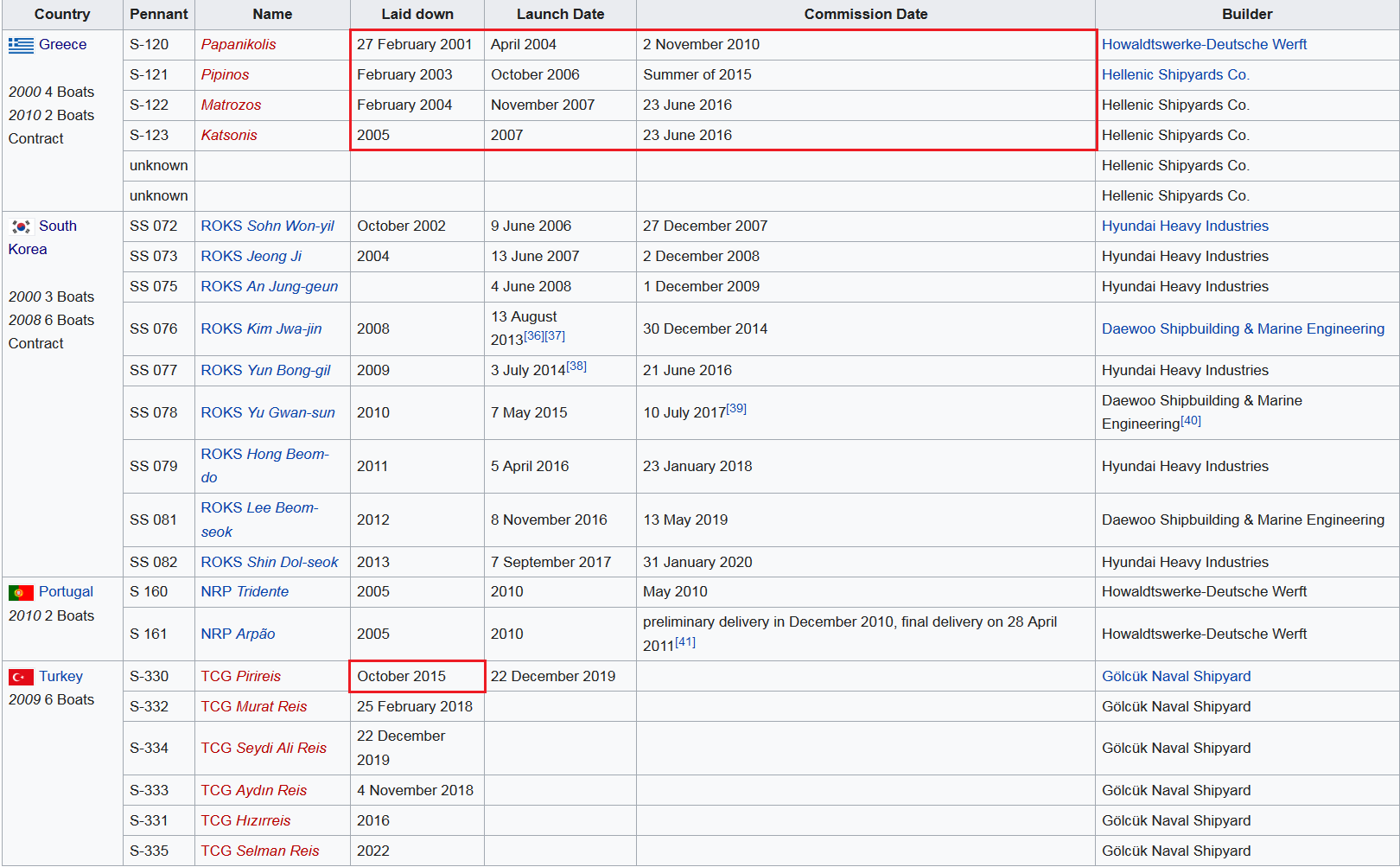1400x867 pixels.
Task: Follow citation [36] beside 13 August 2013
Action: coord(534,336)
